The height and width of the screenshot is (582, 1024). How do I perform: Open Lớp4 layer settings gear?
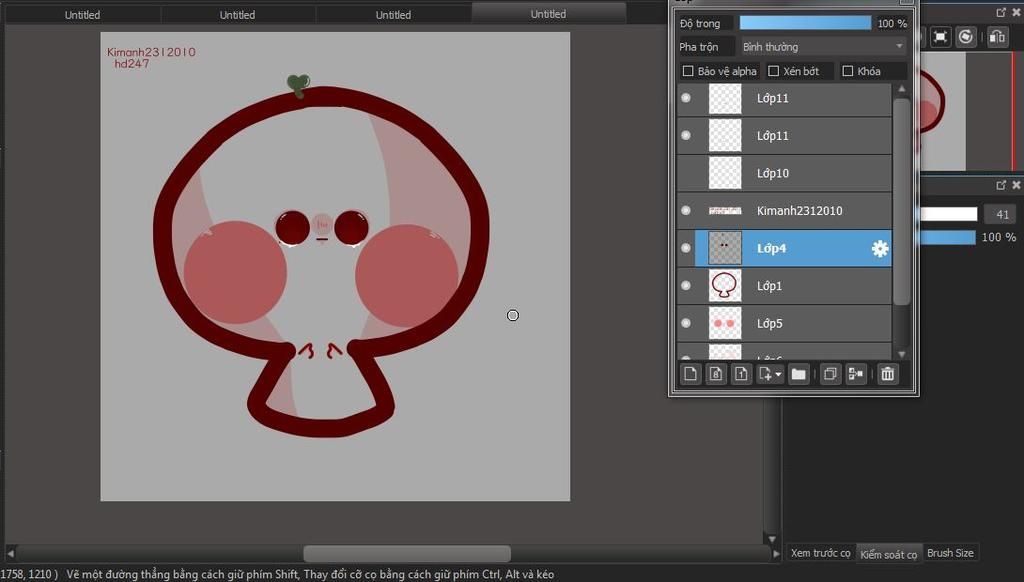pos(880,248)
